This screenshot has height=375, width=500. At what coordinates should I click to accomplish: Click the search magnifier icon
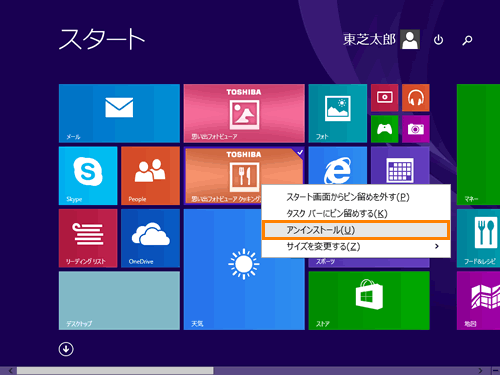coord(467,40)
